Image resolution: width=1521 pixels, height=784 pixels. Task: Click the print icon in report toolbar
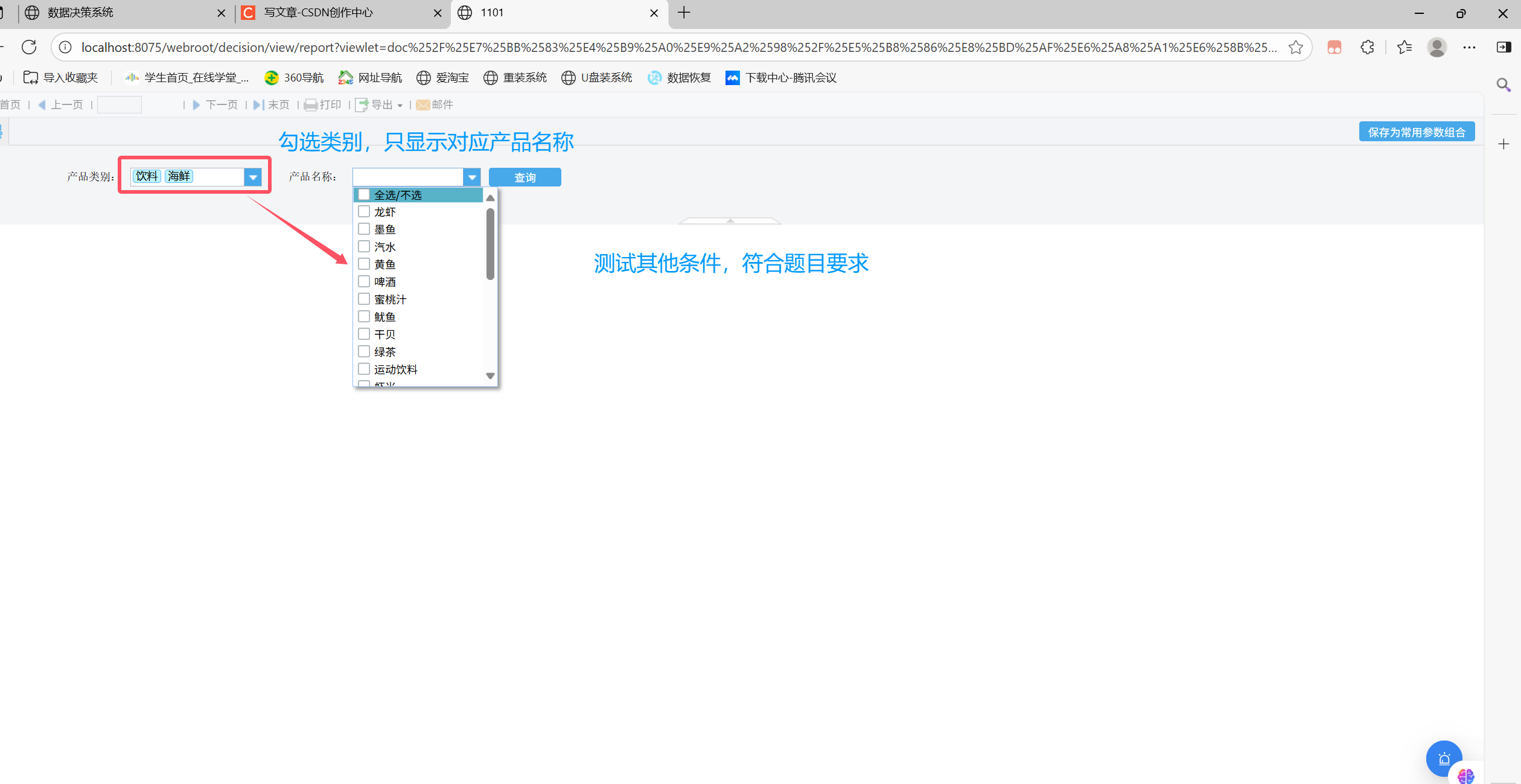click(311, 105)
